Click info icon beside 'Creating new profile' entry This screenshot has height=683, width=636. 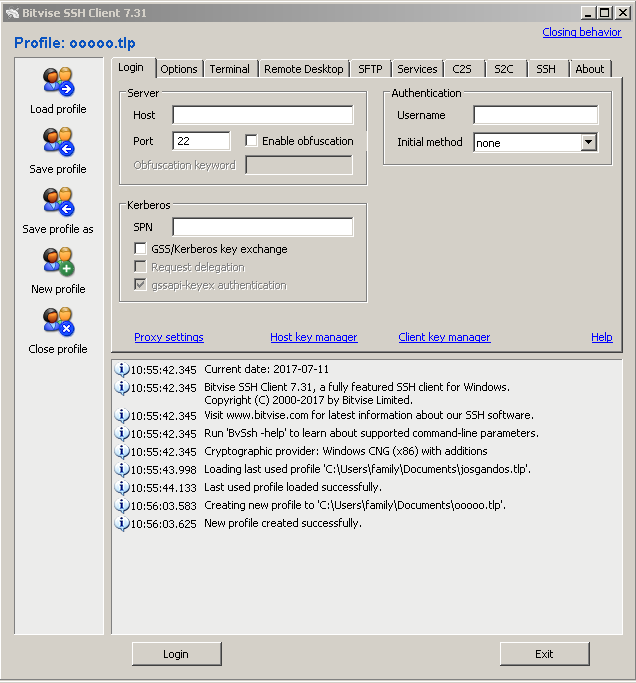(x=122, y=505)
